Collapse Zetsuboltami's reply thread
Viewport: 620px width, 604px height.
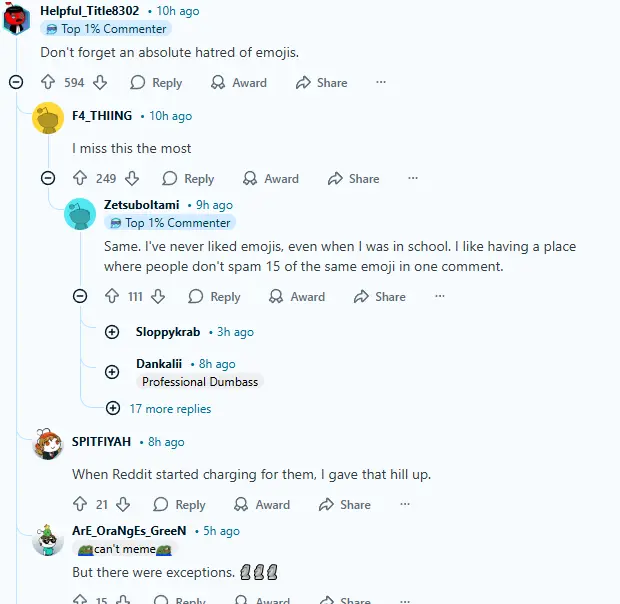(81, 296)
